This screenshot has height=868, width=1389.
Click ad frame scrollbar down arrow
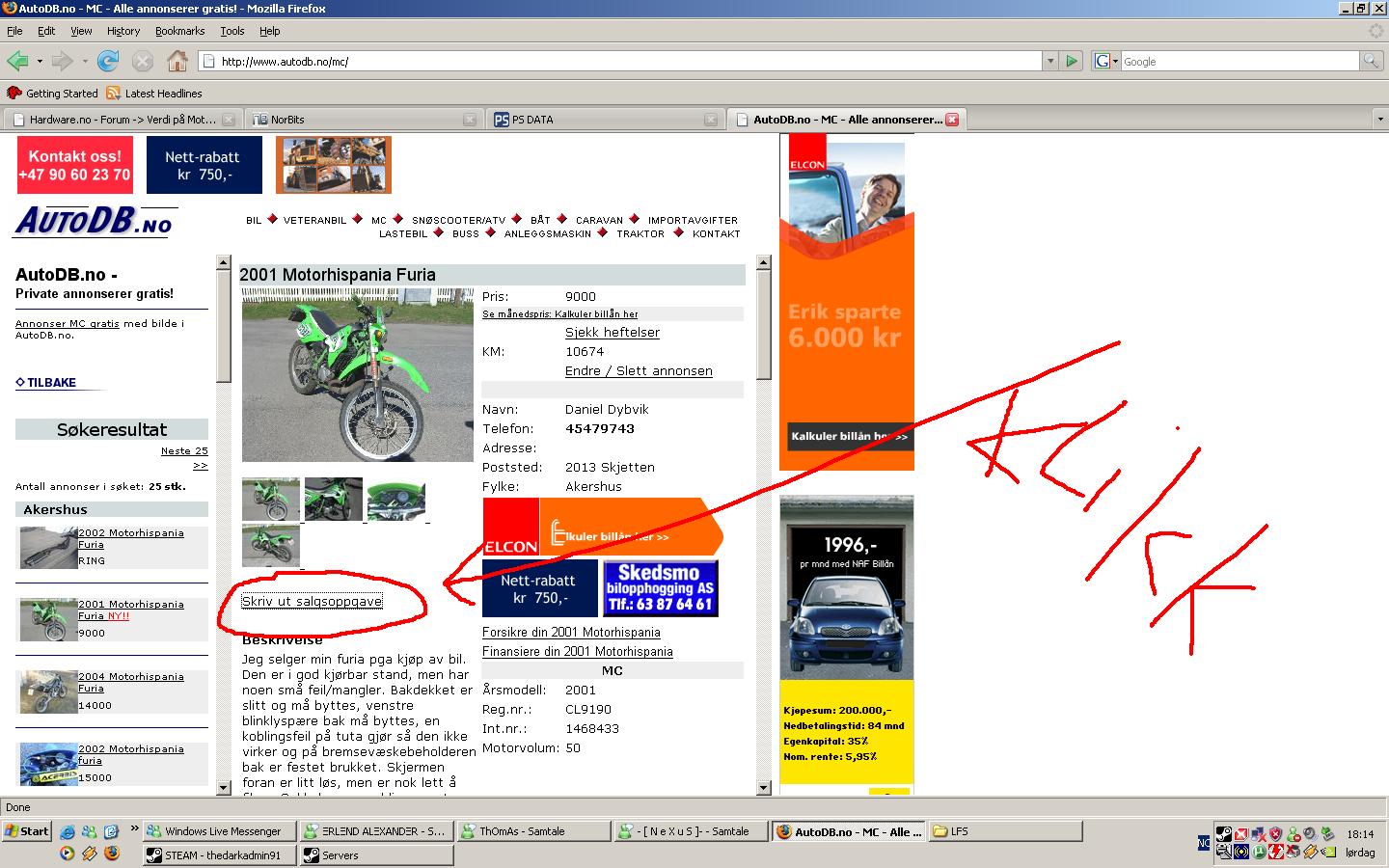[764, 788]
